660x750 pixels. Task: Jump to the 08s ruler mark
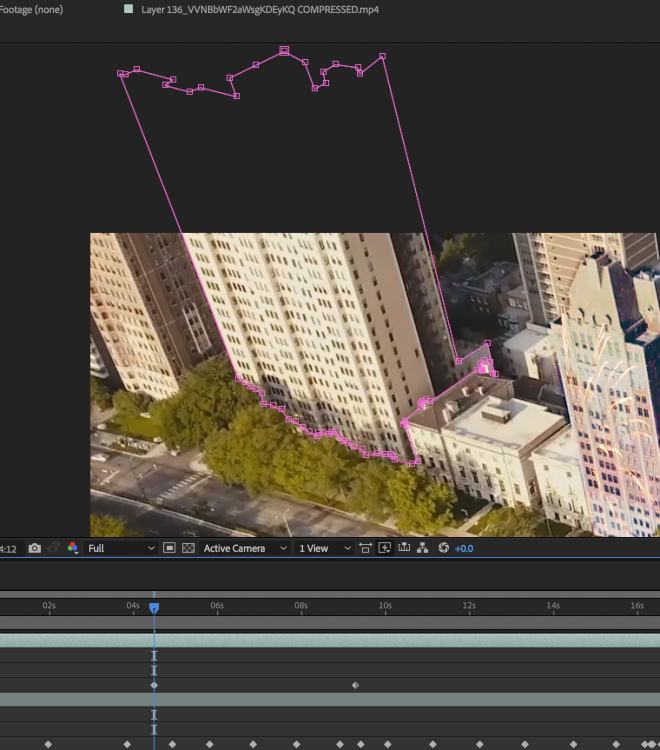(301, 606)
